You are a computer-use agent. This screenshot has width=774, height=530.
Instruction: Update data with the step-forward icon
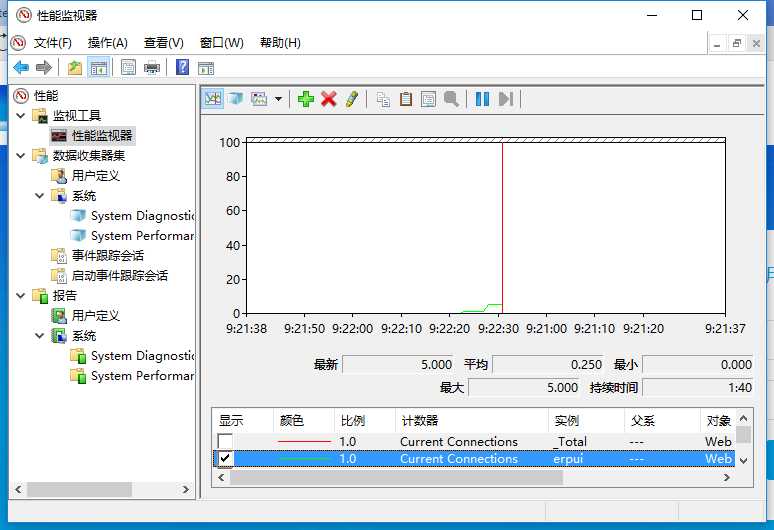[506, 99]
